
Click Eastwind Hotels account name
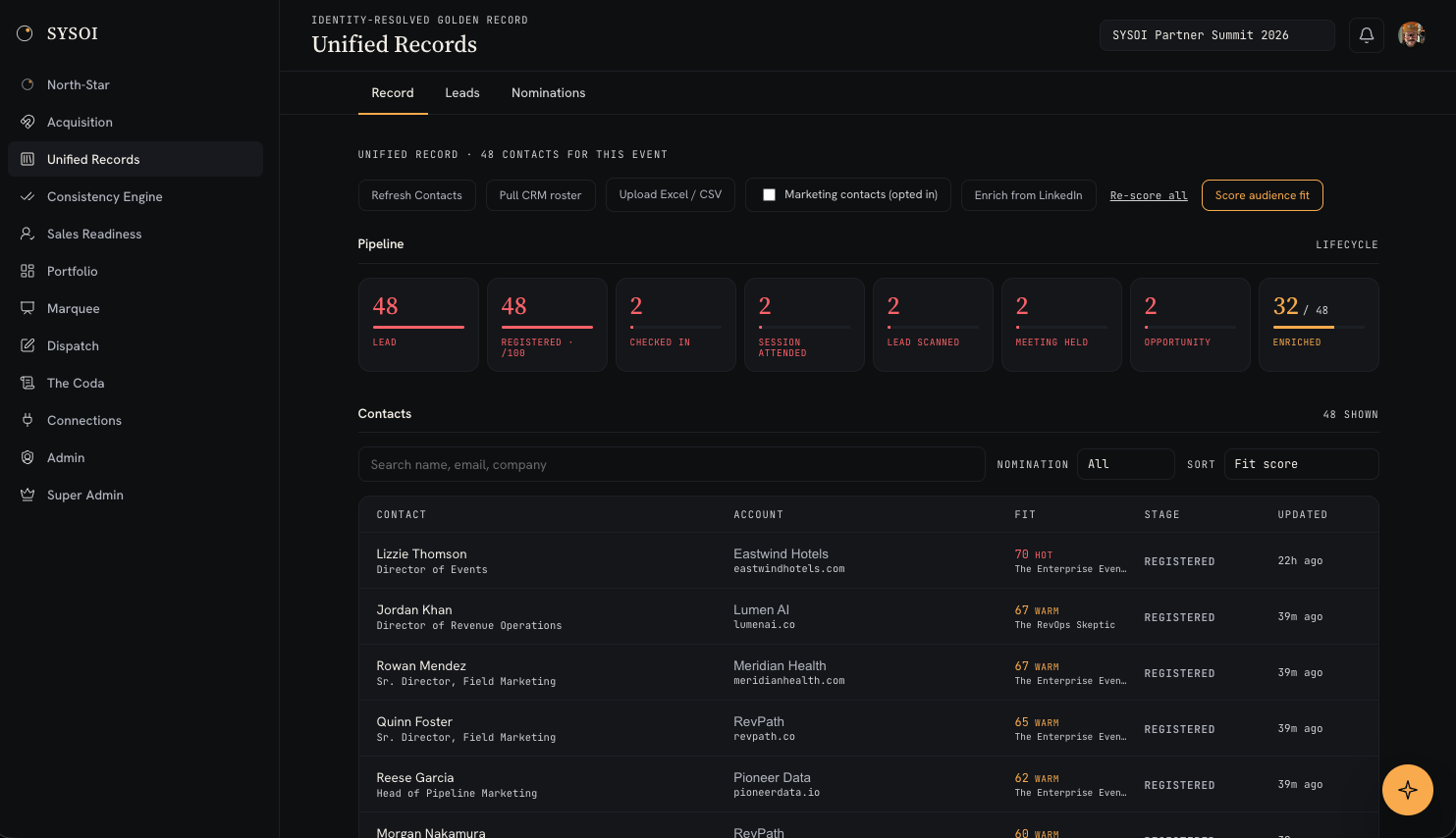coord(781,554)
